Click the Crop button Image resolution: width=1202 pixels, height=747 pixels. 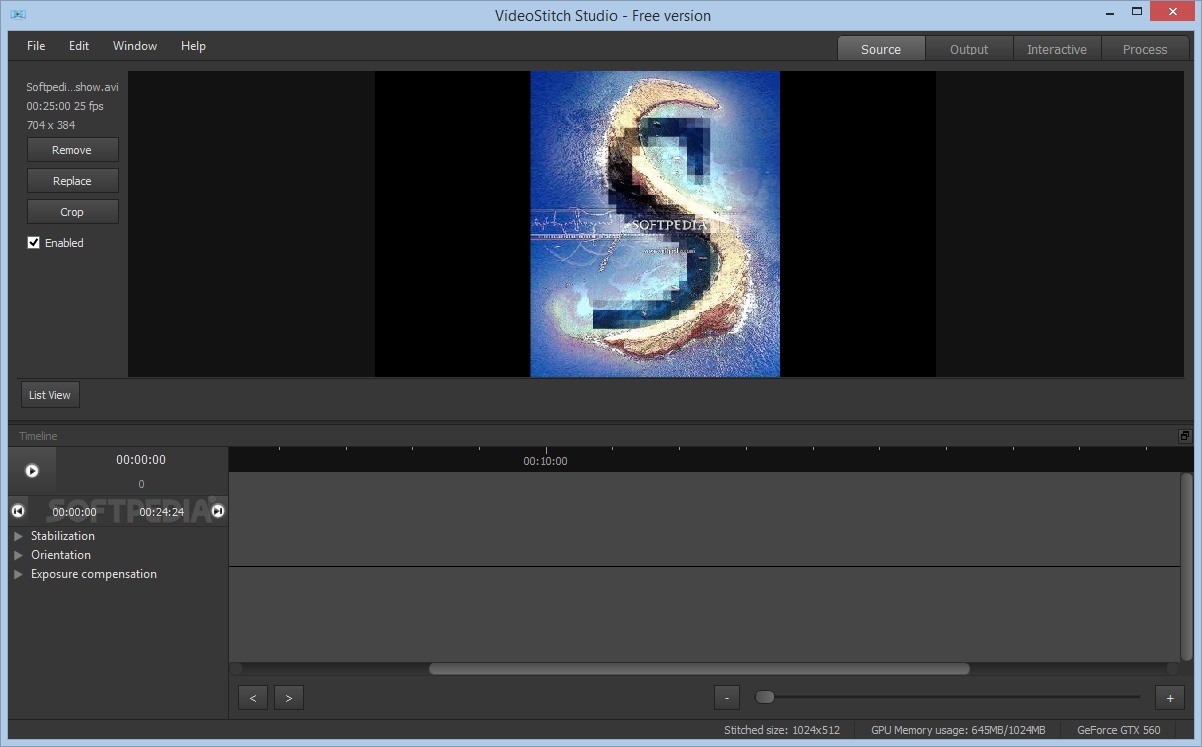[72, 212]
